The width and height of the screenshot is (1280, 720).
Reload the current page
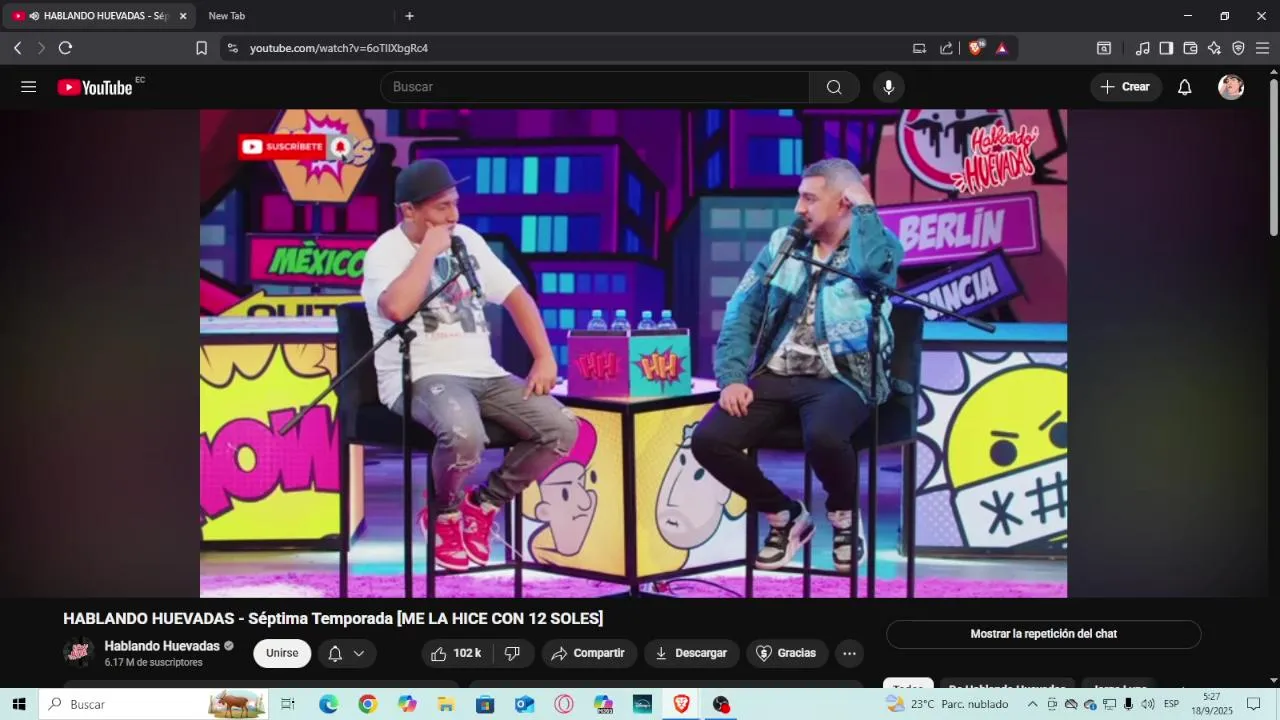click(65, 48)
